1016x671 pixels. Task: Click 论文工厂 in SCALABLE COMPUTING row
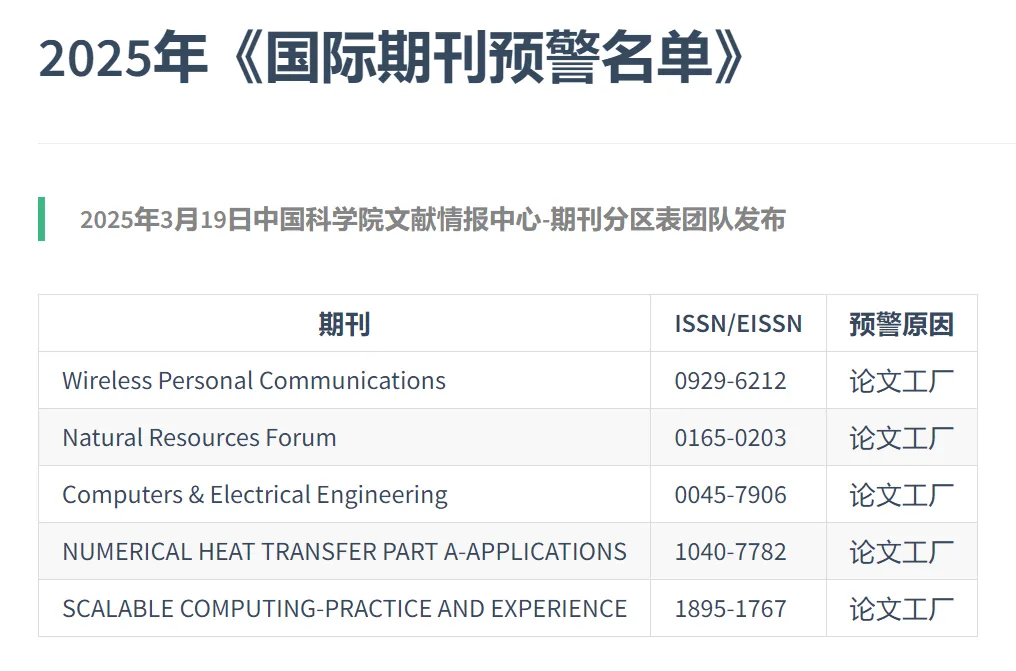(901, 609)
